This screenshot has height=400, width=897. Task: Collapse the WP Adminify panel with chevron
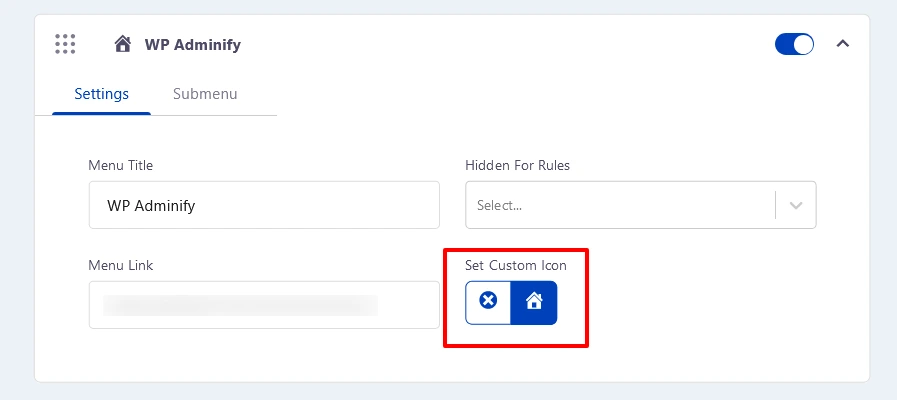point(843,43)
